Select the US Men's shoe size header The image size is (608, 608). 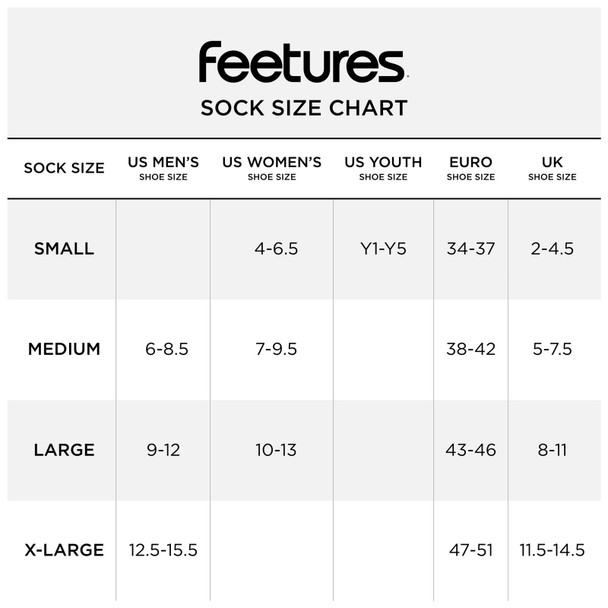163,168
